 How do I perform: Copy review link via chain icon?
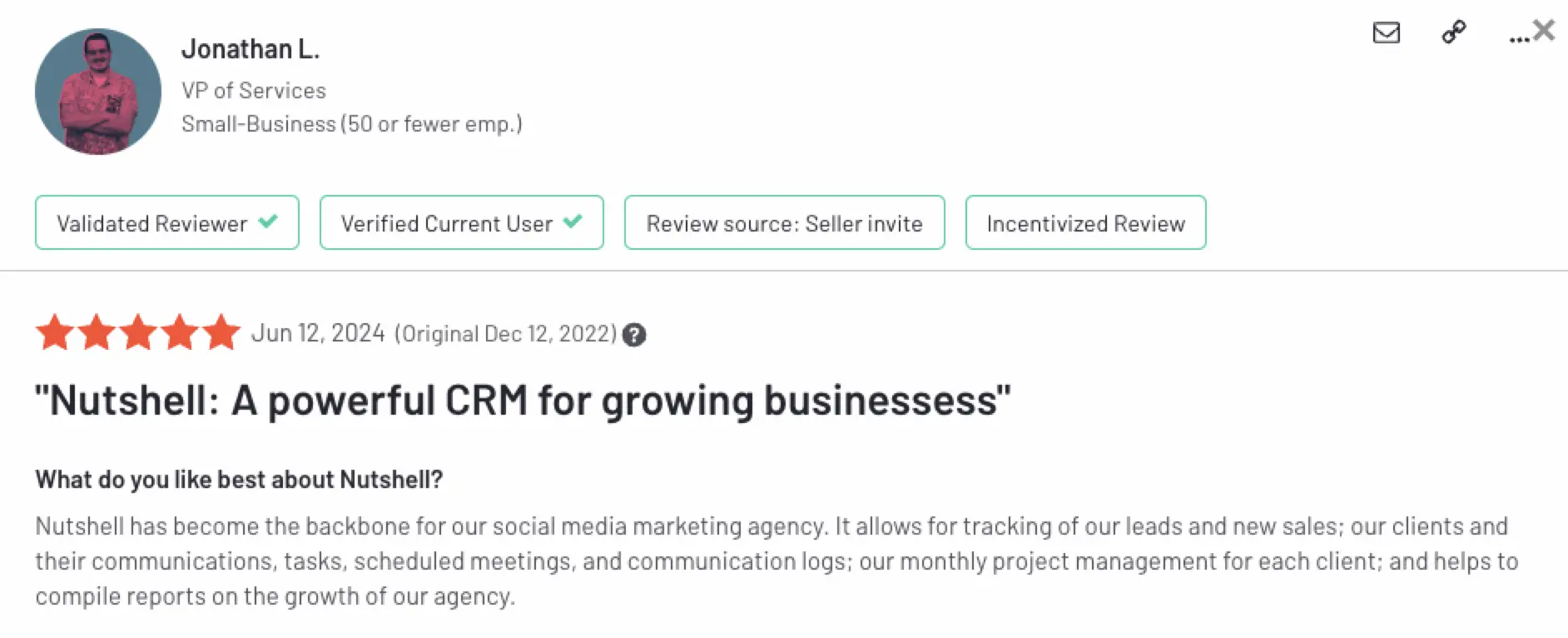pos(1453,32)
